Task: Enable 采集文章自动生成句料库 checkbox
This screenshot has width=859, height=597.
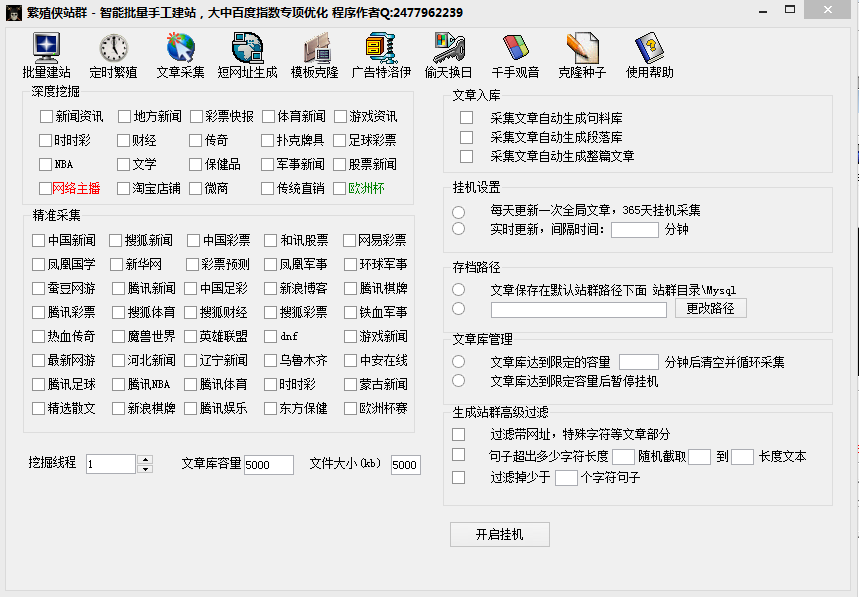Action: 467,118
